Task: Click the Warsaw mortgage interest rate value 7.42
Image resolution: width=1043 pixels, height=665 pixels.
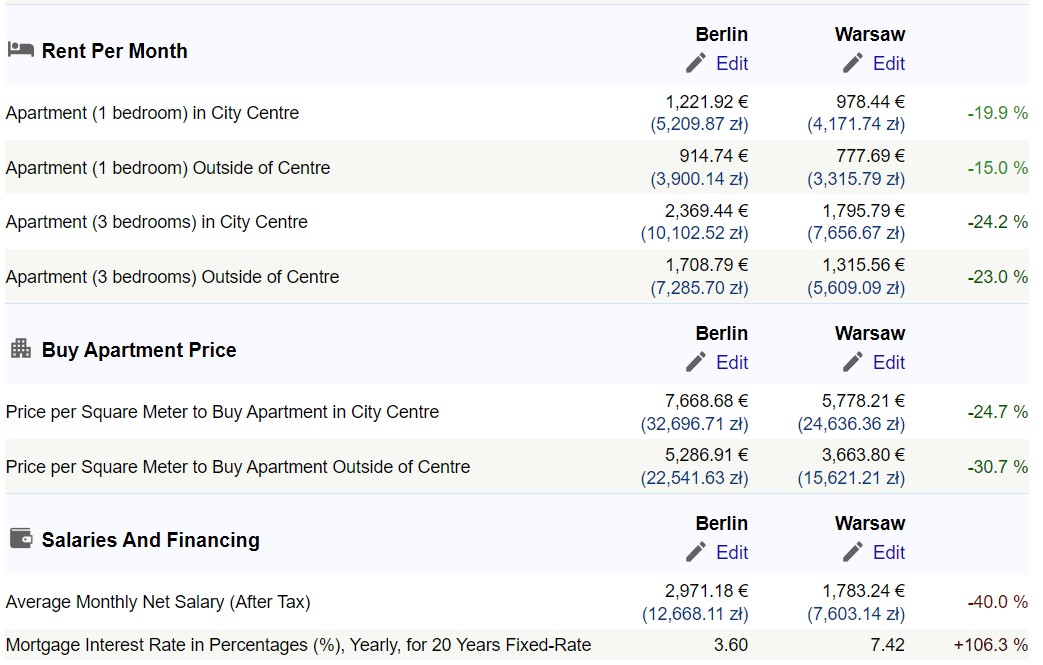Action: (887, 645)
